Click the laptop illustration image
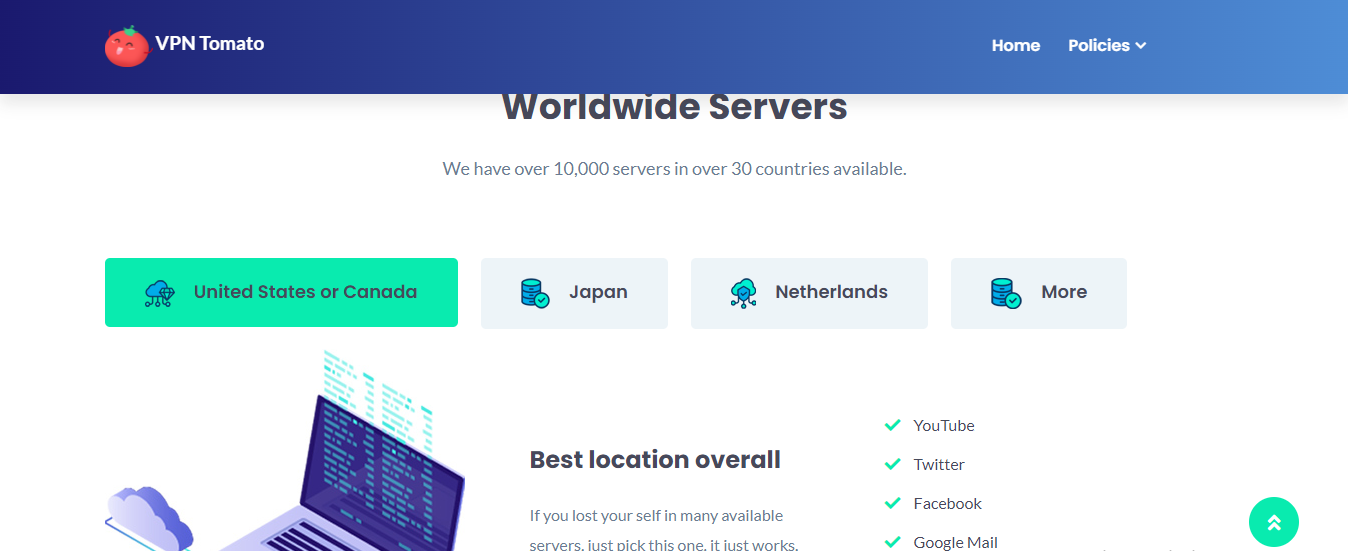 tap(285, 451)
